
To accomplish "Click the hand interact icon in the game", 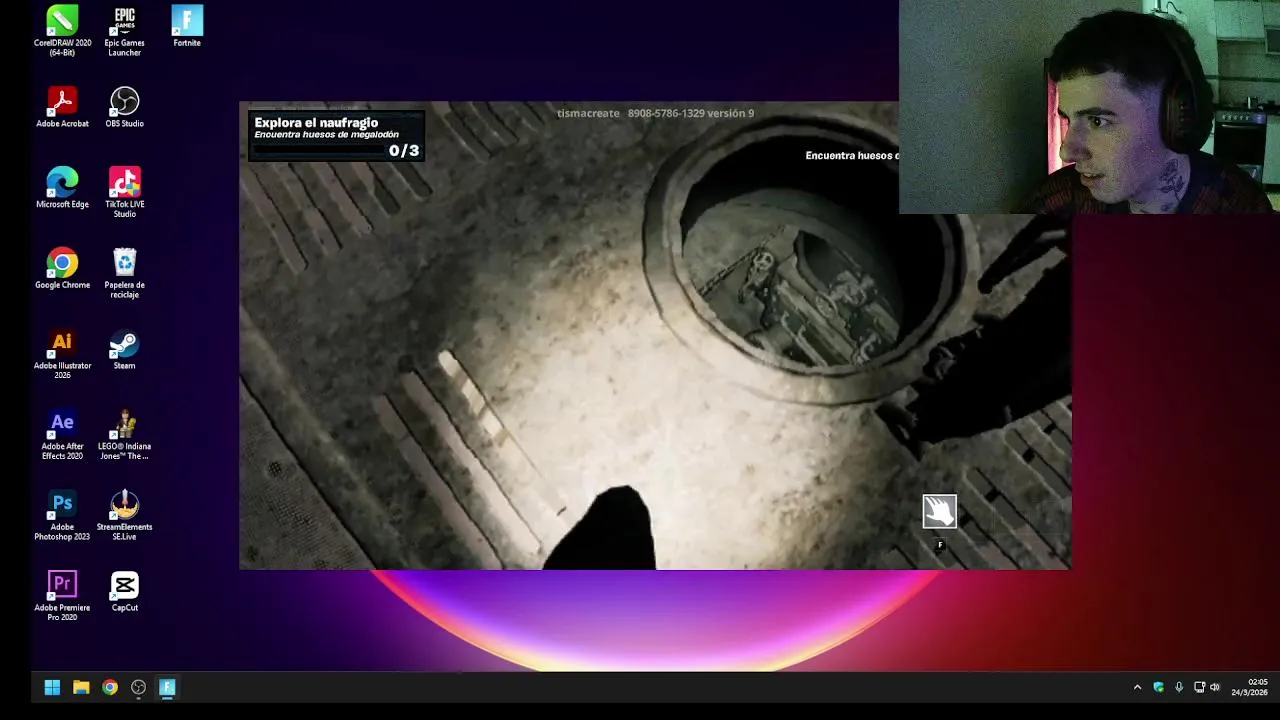I will click(x=939, y=512).
